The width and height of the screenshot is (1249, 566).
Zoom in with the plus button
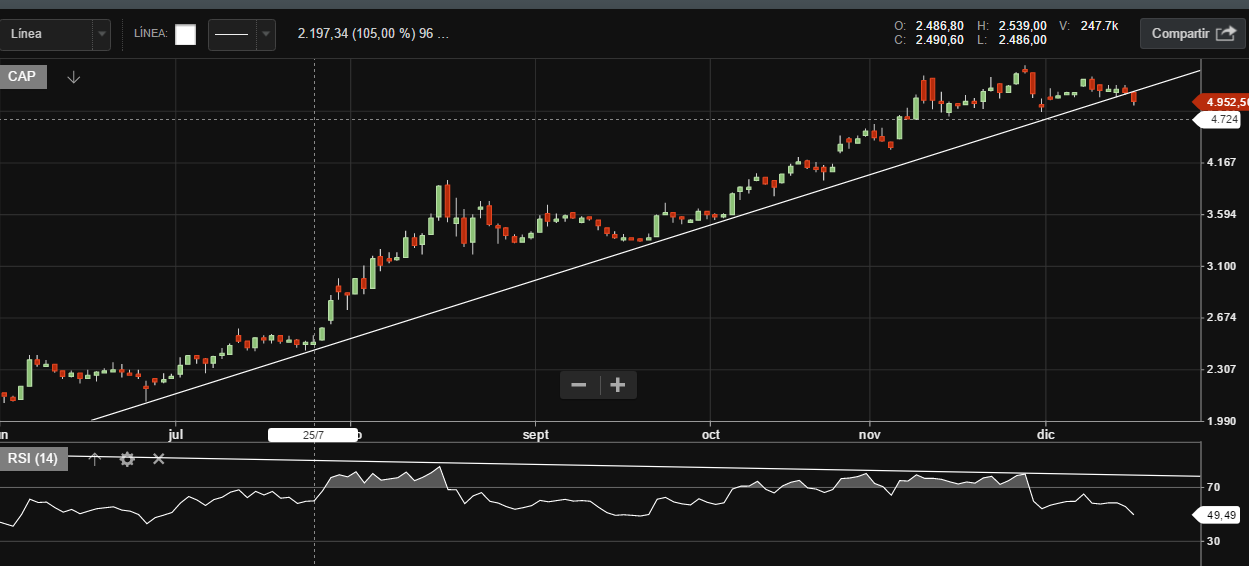(x=617, y=385)
